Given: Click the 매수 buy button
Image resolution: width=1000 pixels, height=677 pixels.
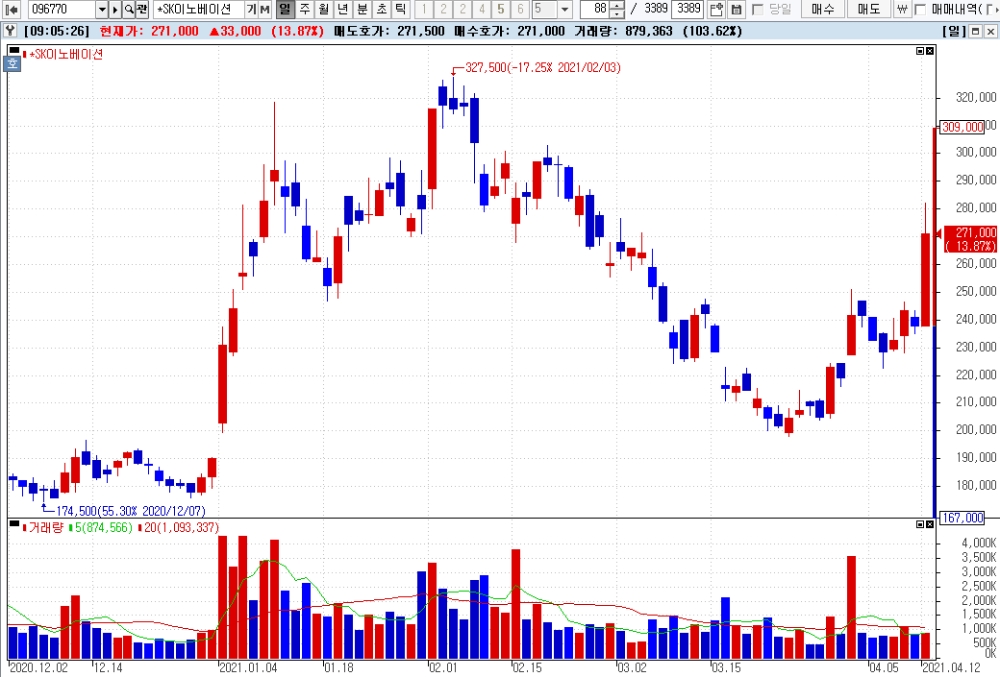Looking at the screenshot, I should pos(823,9).
